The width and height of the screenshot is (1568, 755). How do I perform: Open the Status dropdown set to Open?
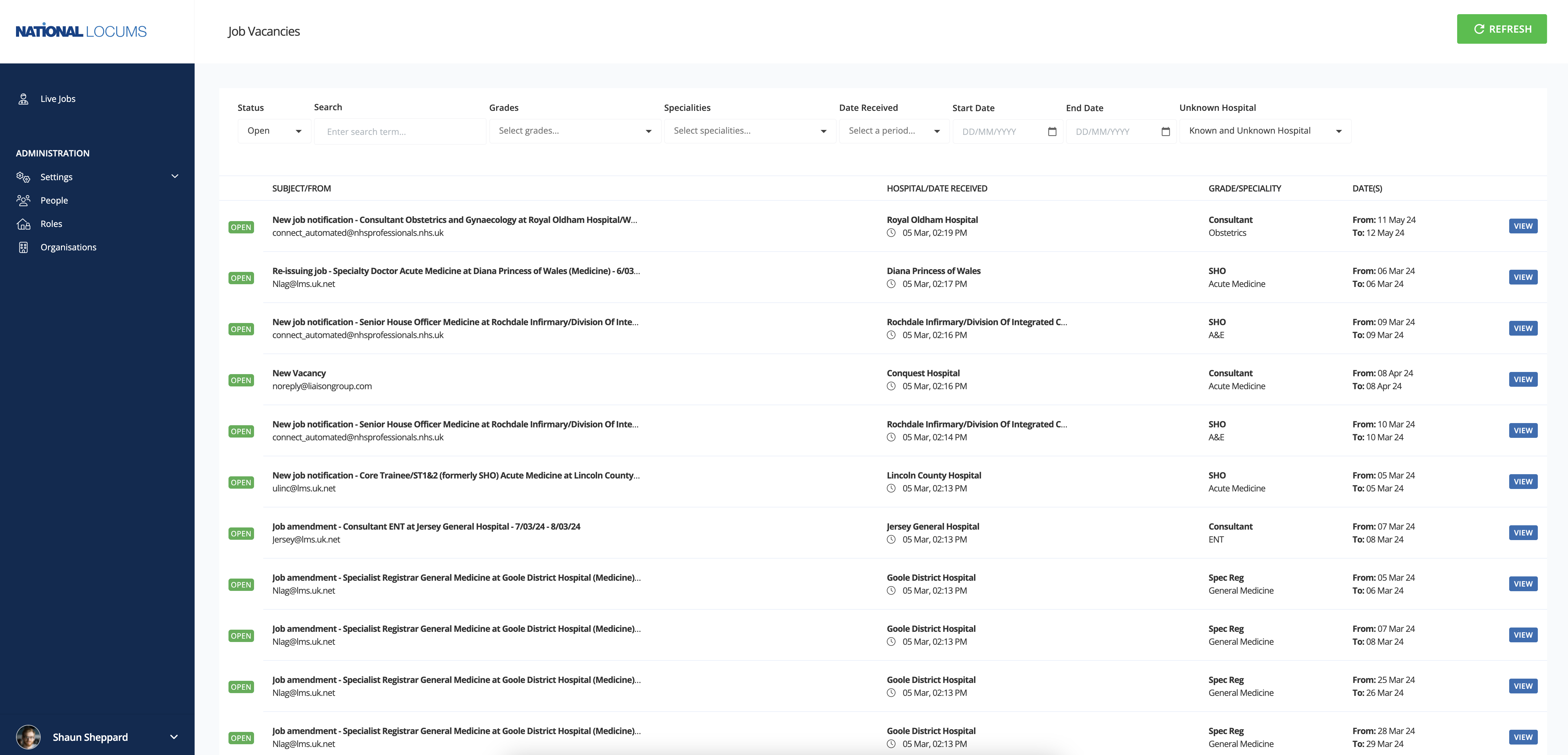(274, 131)
